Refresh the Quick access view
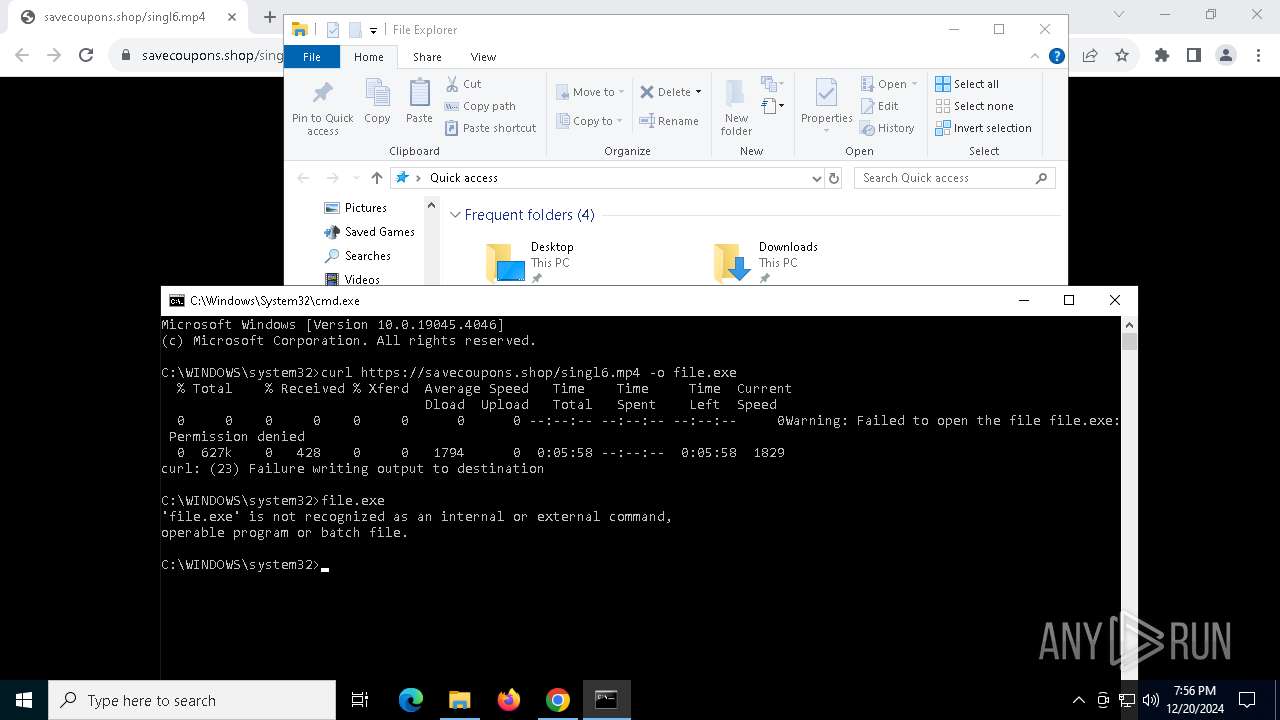This screenshot has height=720, width=1280. click(835, 178)
